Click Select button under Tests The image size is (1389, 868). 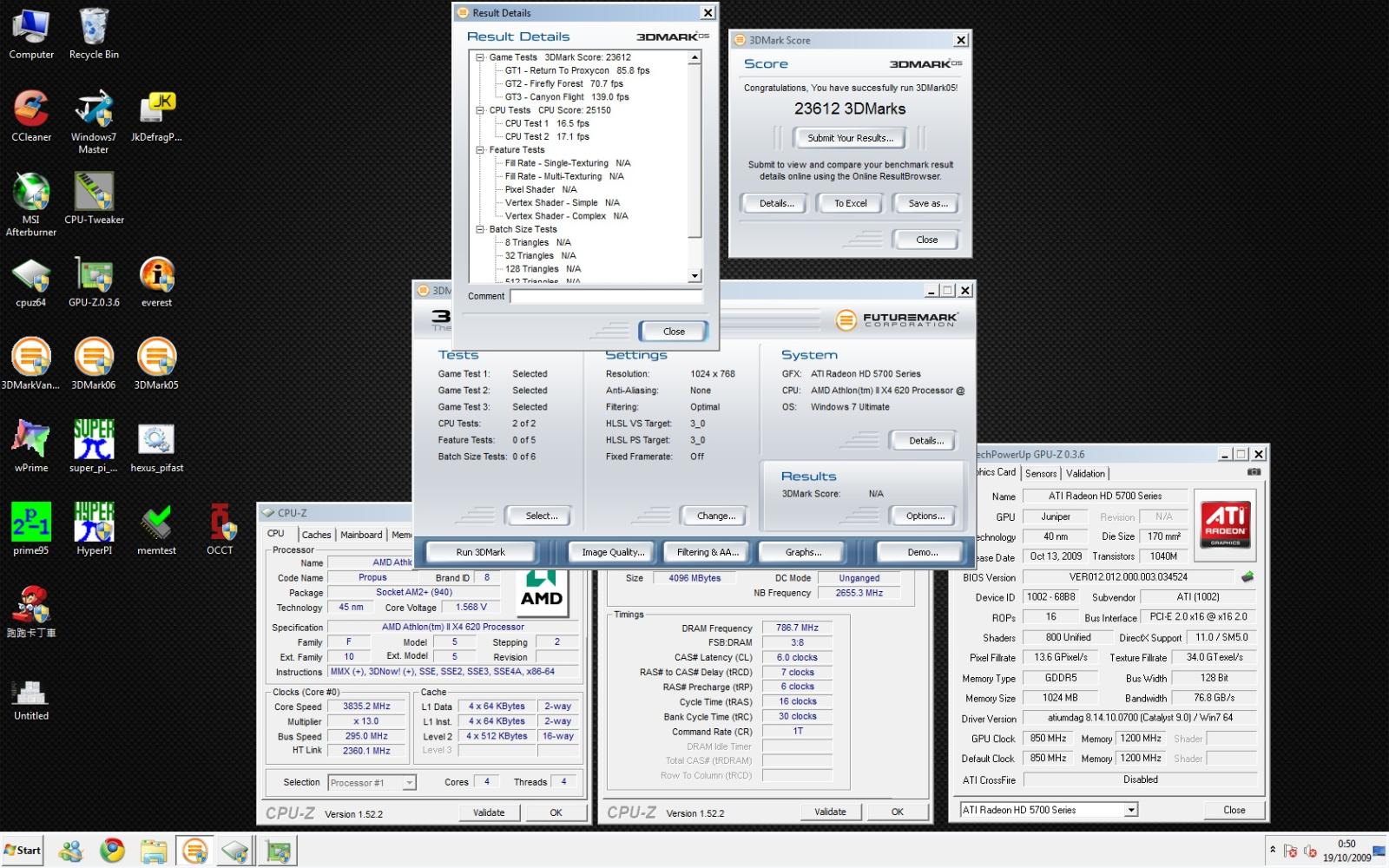(x=541, y=516)
